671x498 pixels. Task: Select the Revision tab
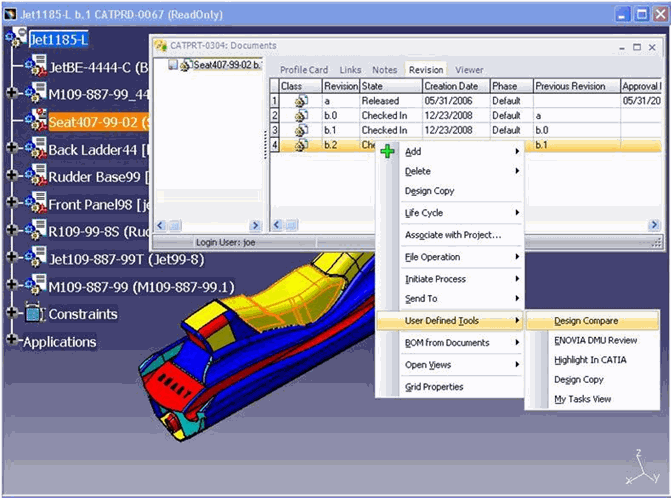pyautogui.click(x=426, y=70)
